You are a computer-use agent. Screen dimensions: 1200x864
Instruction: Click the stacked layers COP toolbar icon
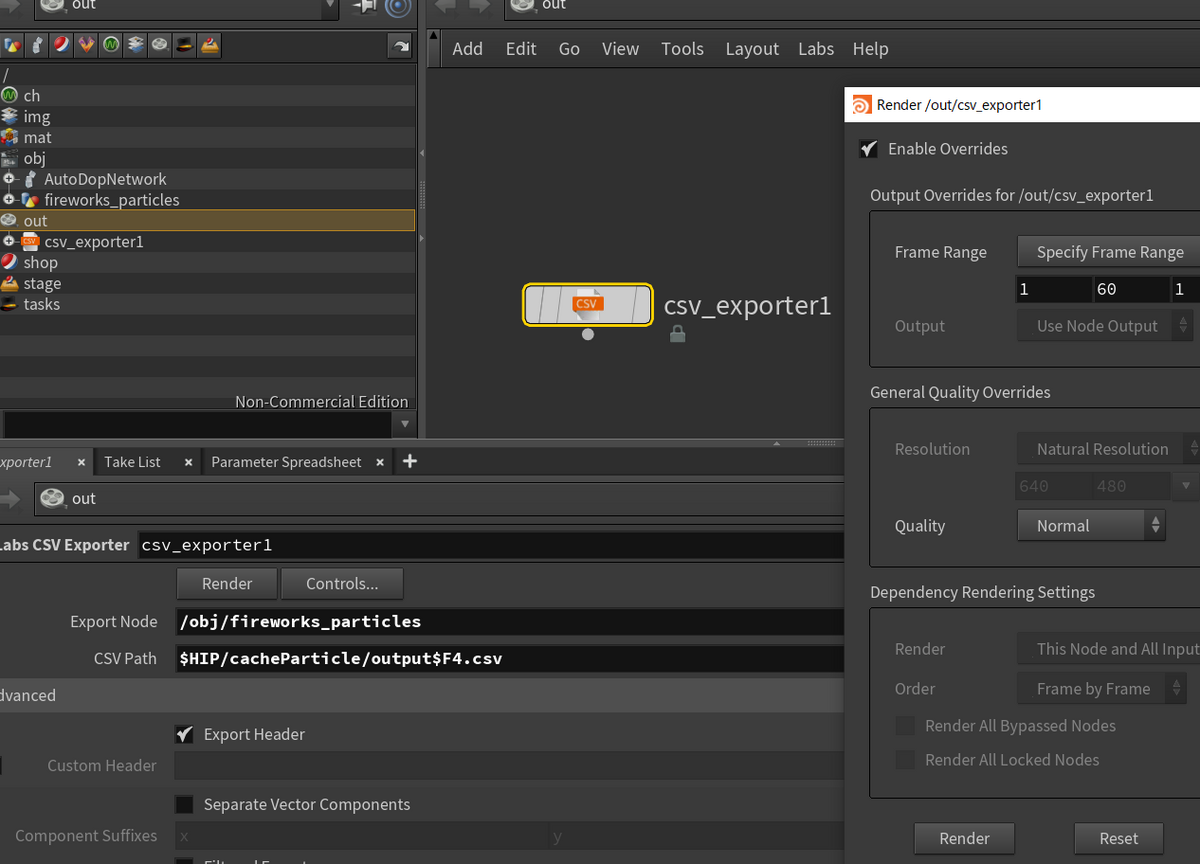(135, 45)
